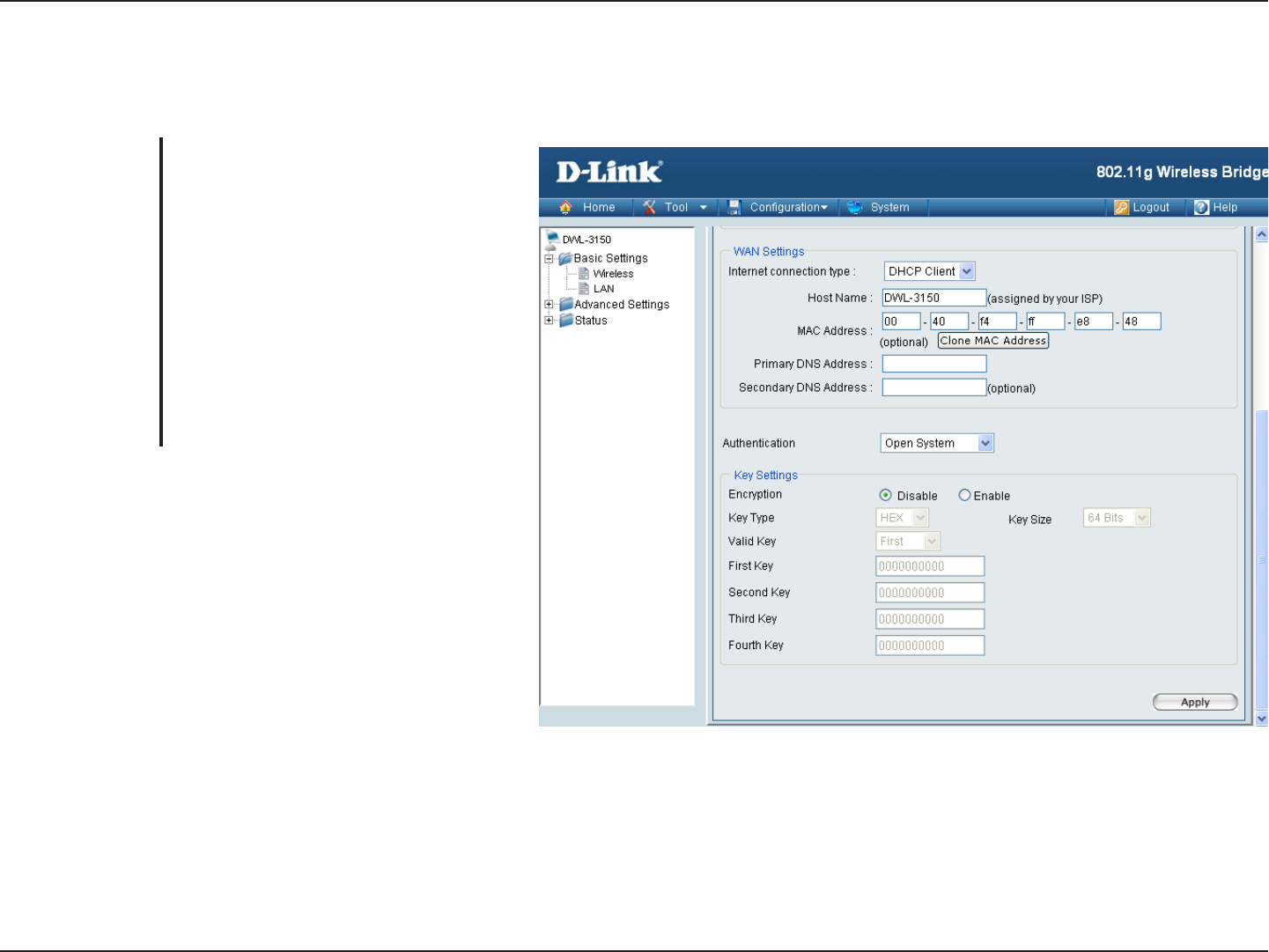Expand the Status tree node

click(550, 321)
